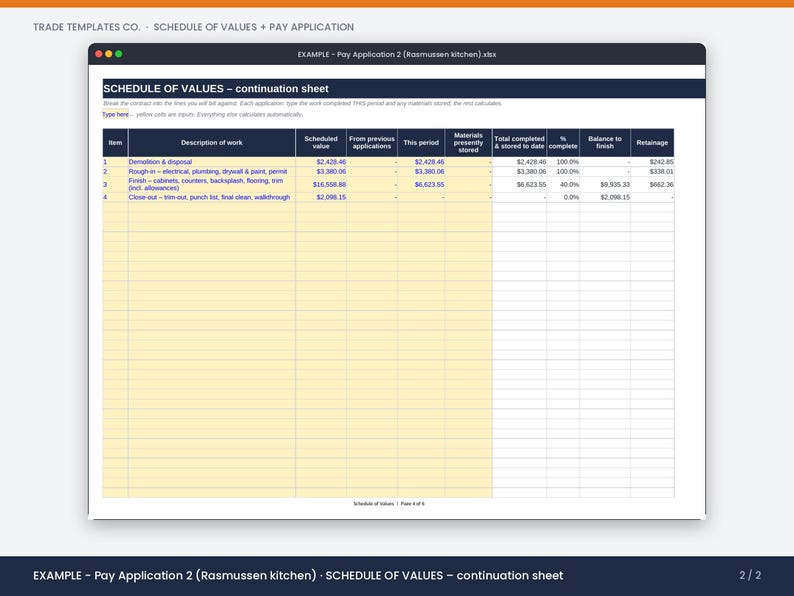Screen dimensions: 794x596
Task: Click item number 4 cell
Action: [115, 197]
